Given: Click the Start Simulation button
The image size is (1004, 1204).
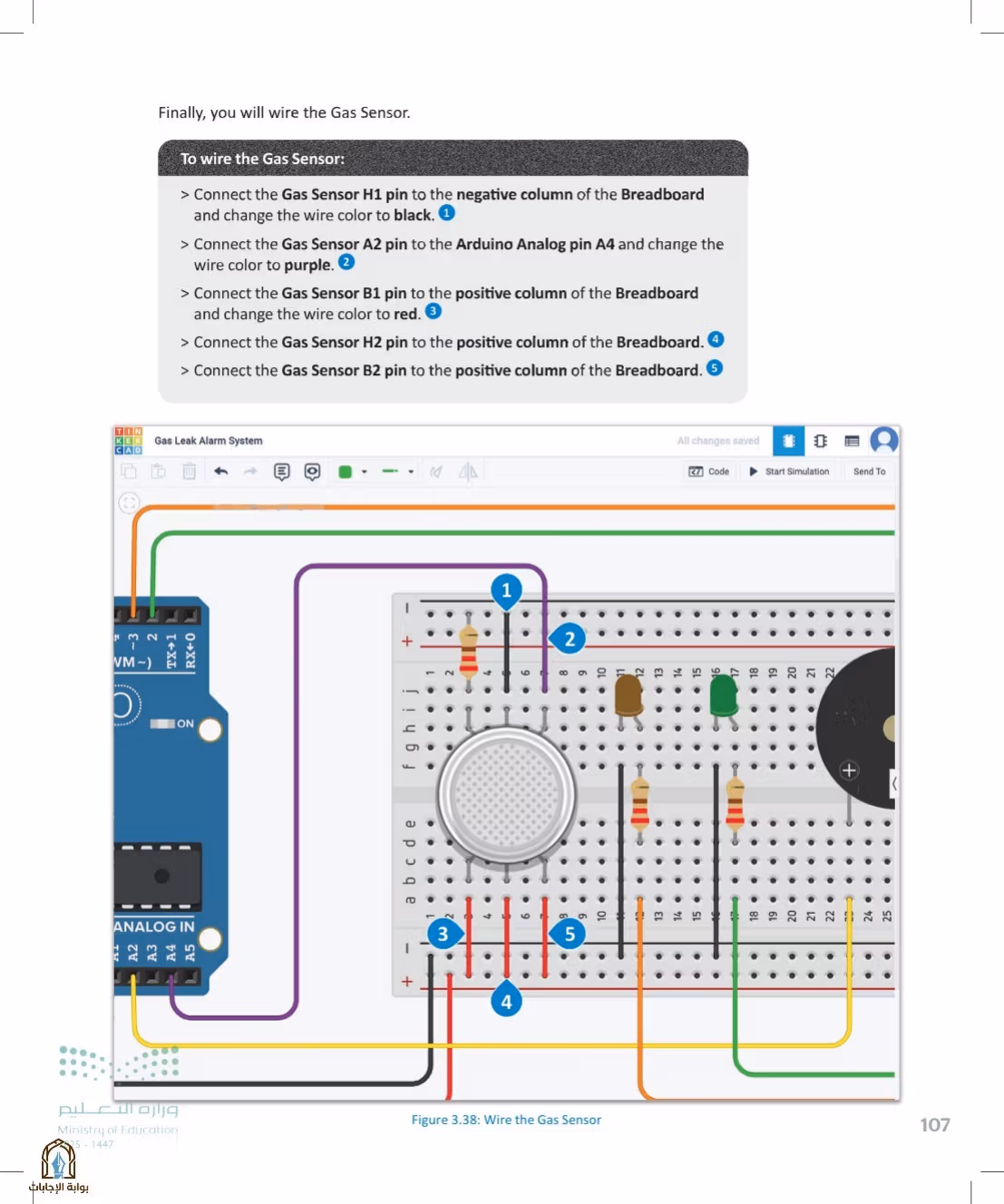Looking at the screenshot, I should (789, 471).
